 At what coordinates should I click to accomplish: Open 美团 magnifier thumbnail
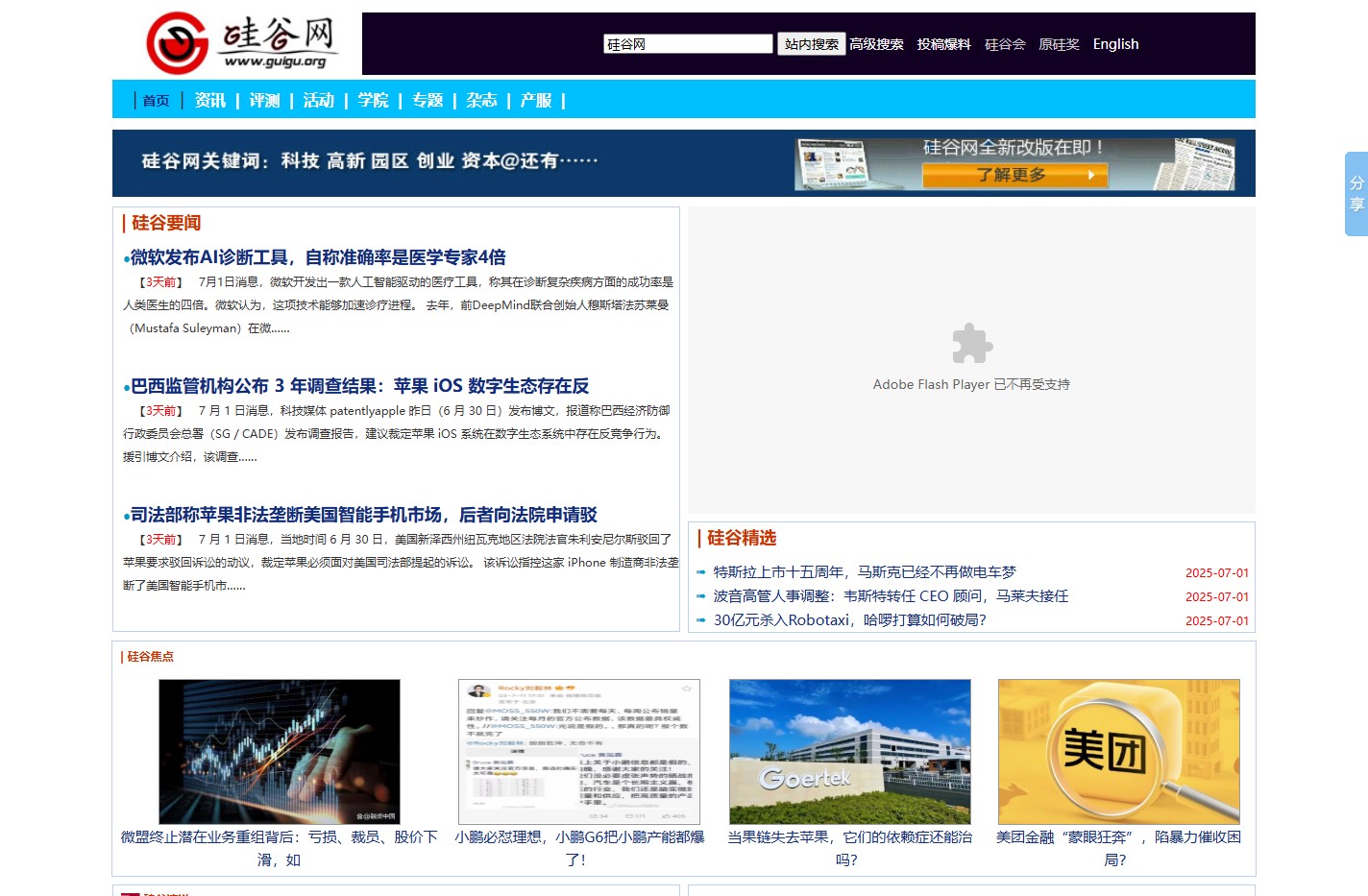click(1119, 752)
